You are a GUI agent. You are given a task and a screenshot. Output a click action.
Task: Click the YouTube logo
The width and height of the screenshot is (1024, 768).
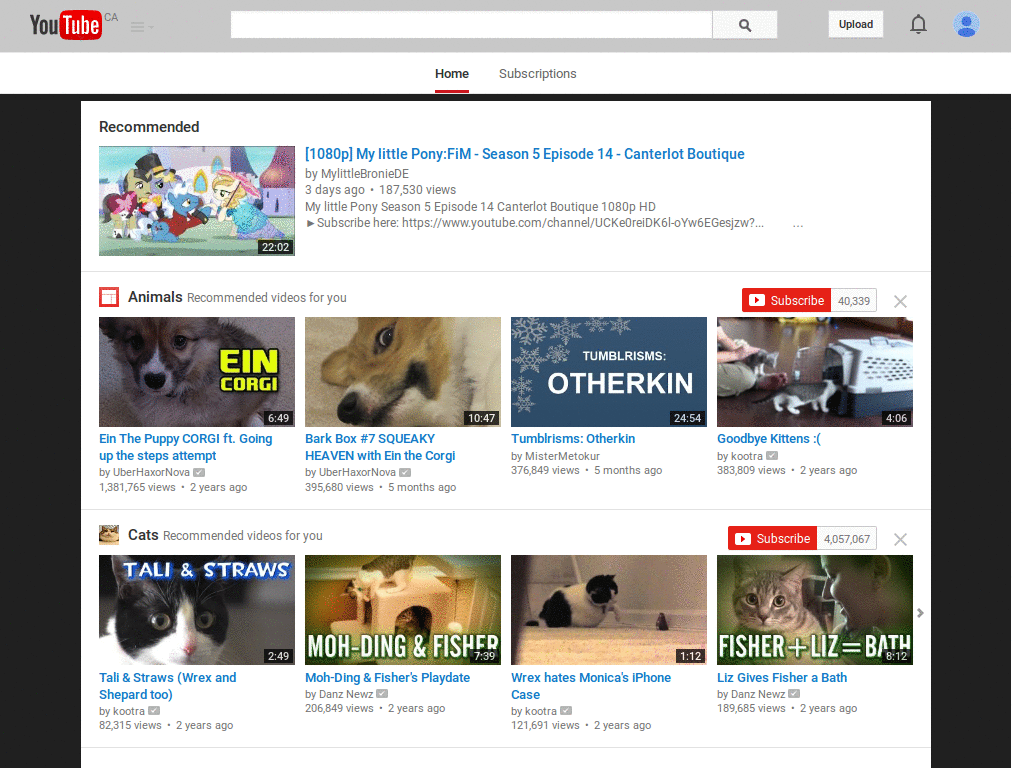[x=66, y=25]
